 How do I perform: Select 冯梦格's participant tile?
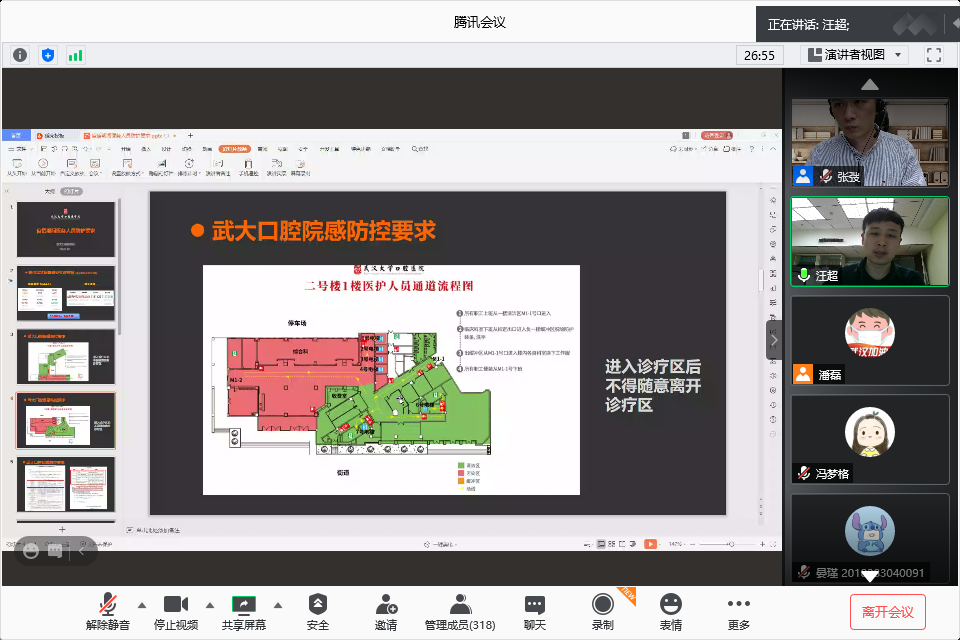[x=870, y=440]
